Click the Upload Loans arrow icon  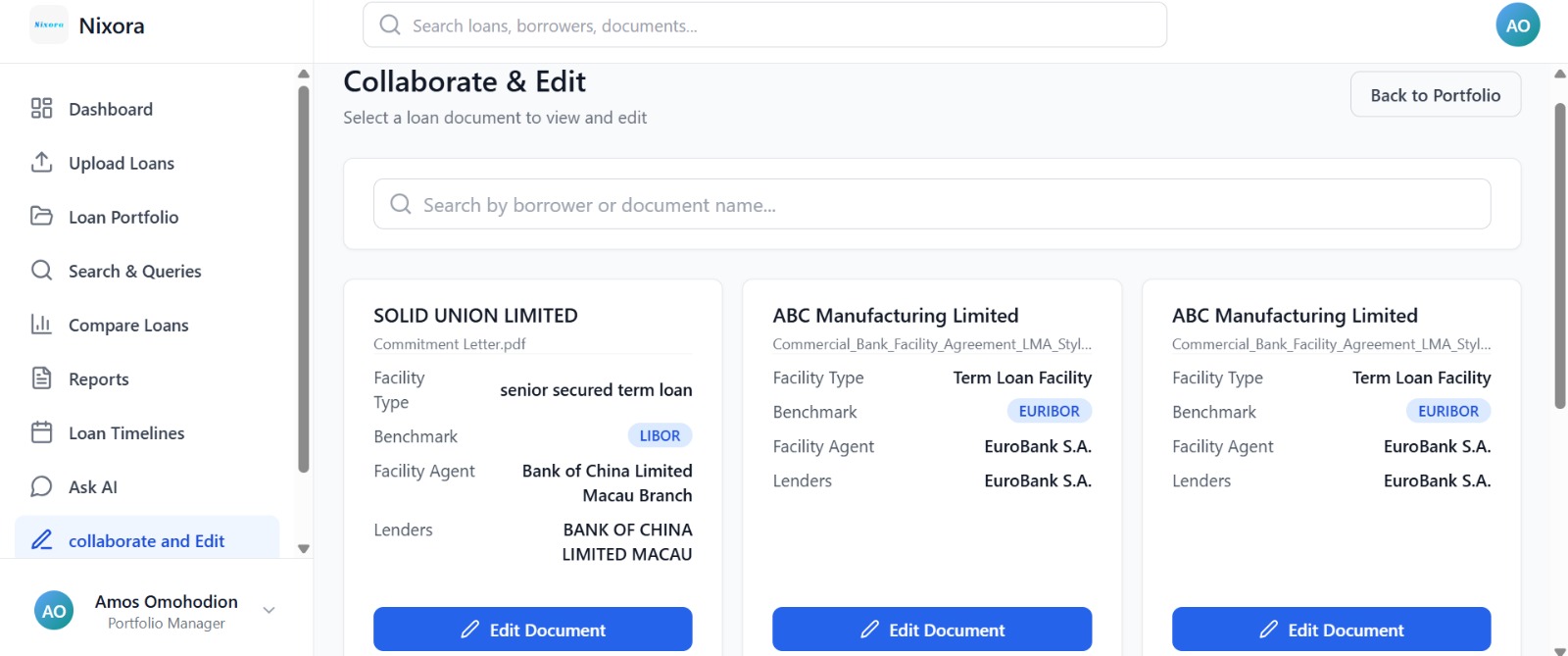41,162
